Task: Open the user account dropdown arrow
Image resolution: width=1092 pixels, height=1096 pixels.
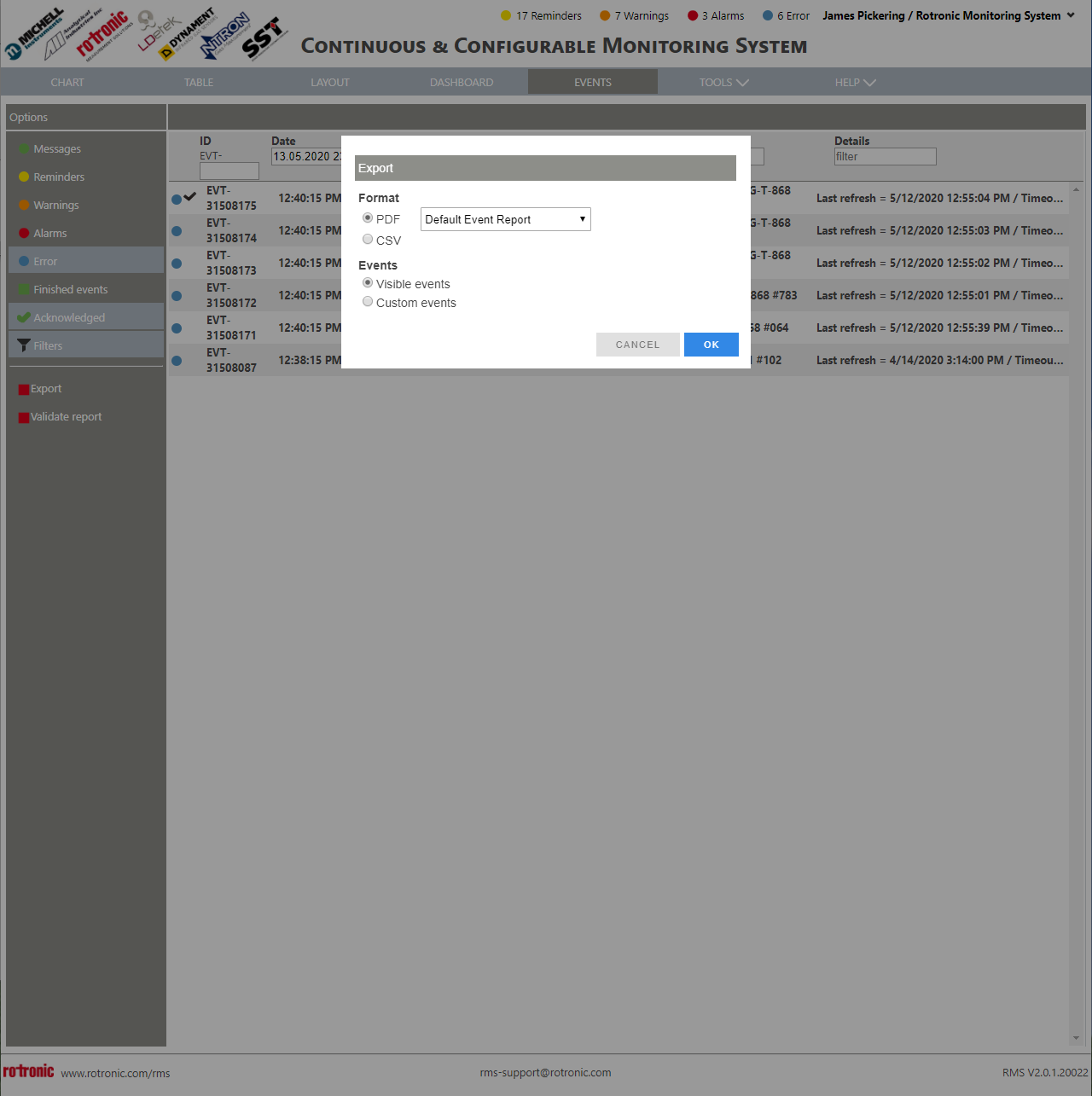Action: coord(1071,15)
